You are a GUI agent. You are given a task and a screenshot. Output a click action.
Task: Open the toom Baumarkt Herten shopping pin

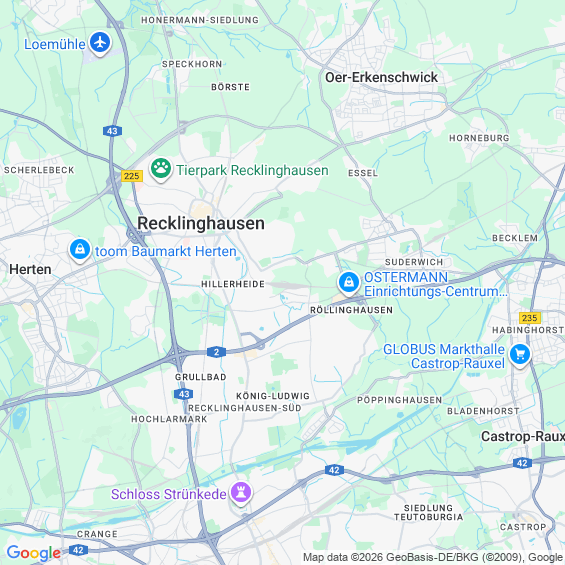click(80, 250)
